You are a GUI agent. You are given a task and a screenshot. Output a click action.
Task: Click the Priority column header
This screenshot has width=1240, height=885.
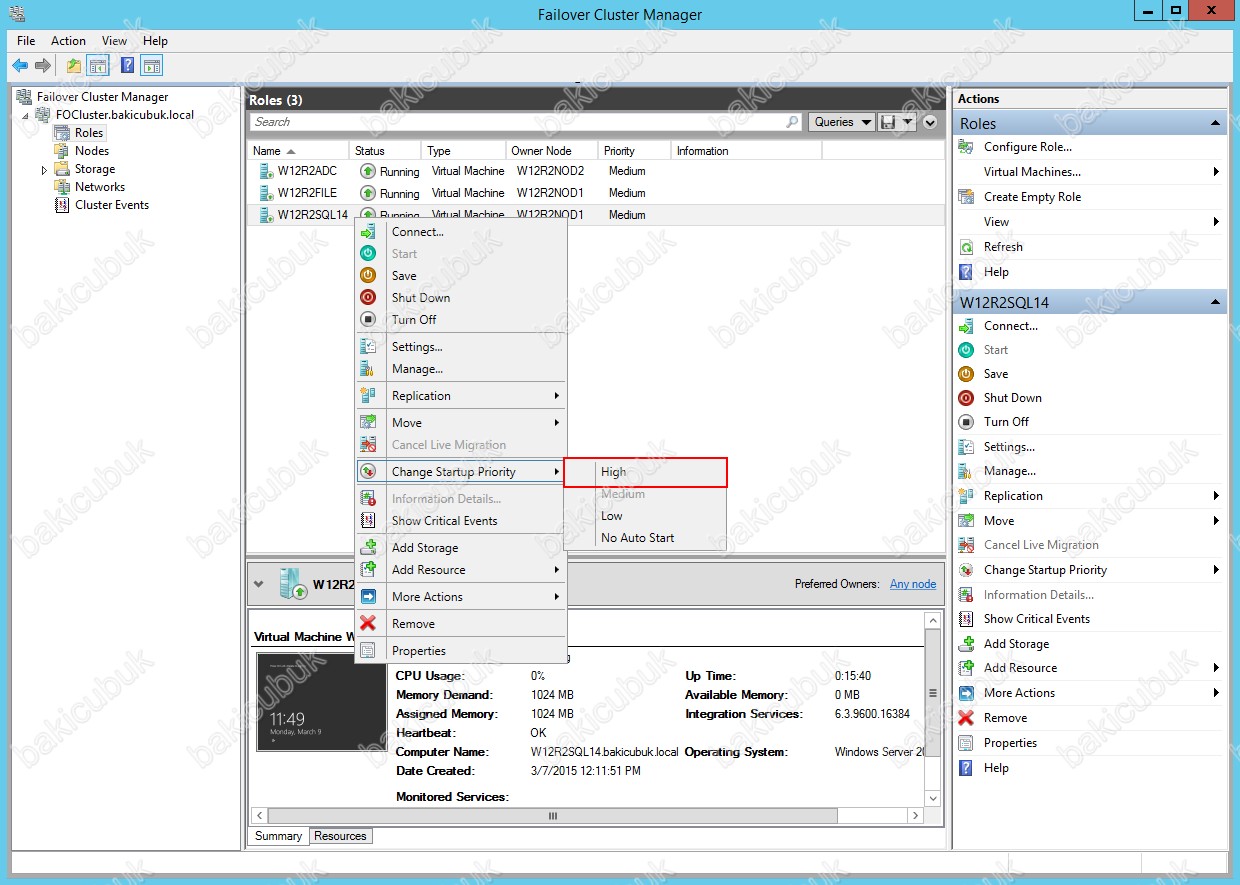pyautogui.click(x=635, y=151)
